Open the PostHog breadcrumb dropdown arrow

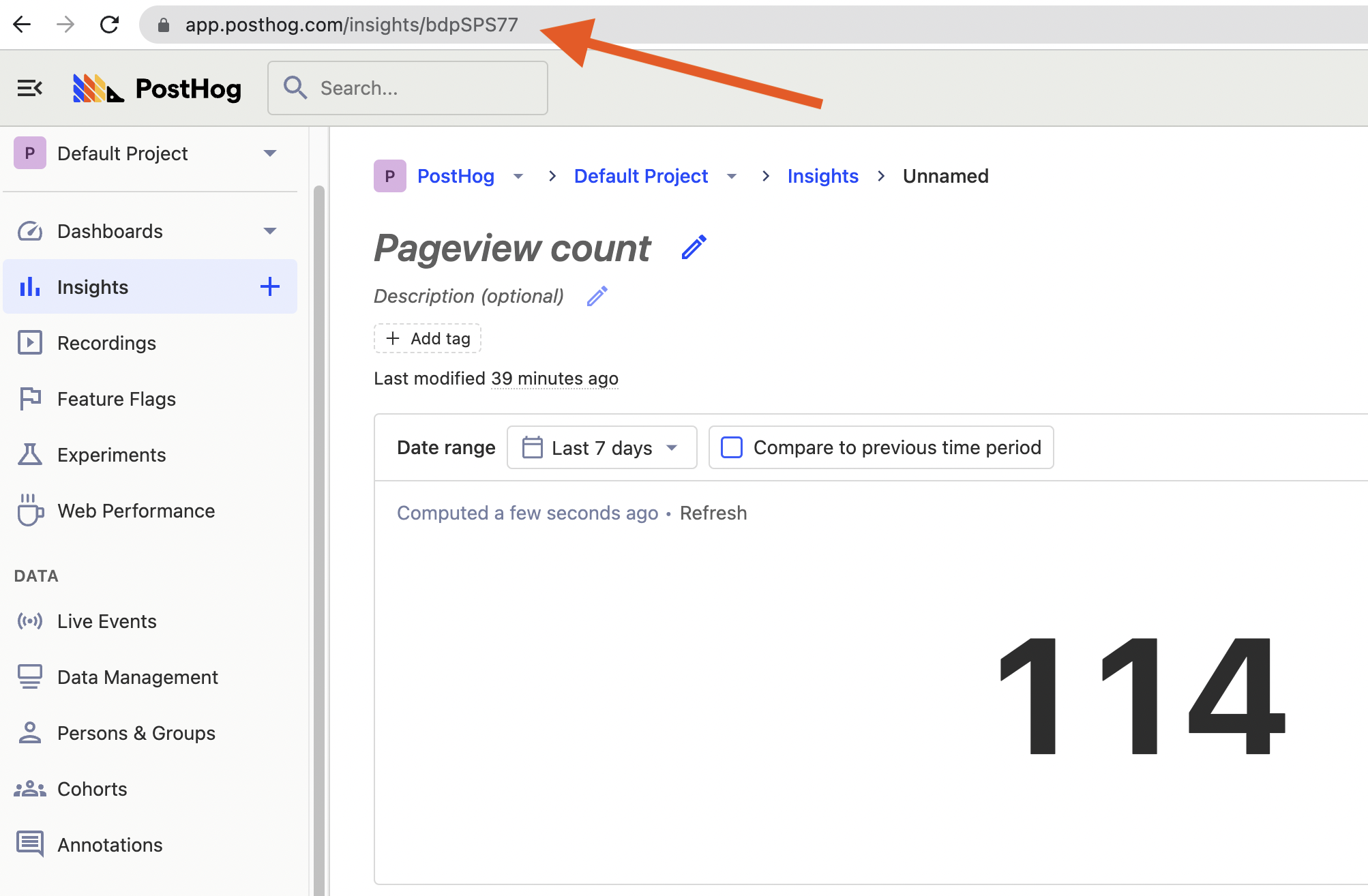[518, 177]
